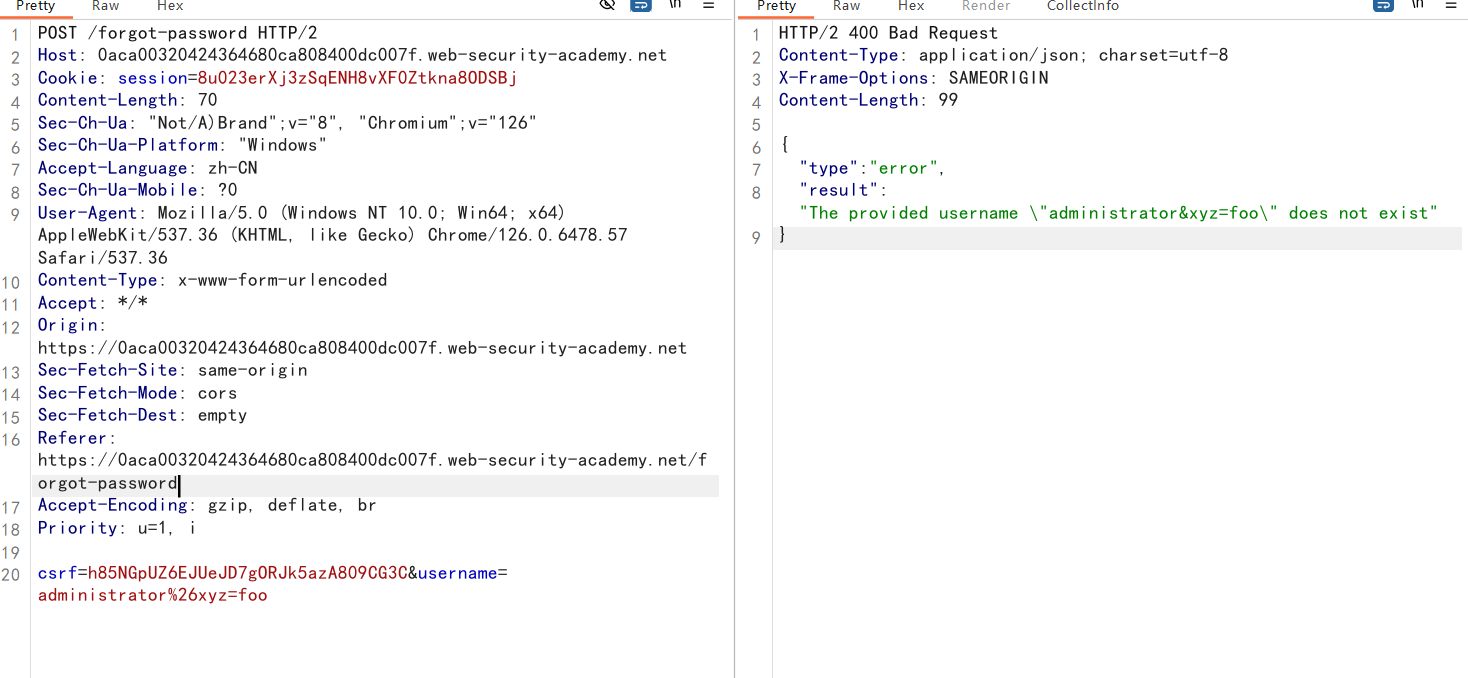Open the response Hex tab
The width and height of the screenshot is (1468, 678).
pyautogui.click(x=911, y=6)
